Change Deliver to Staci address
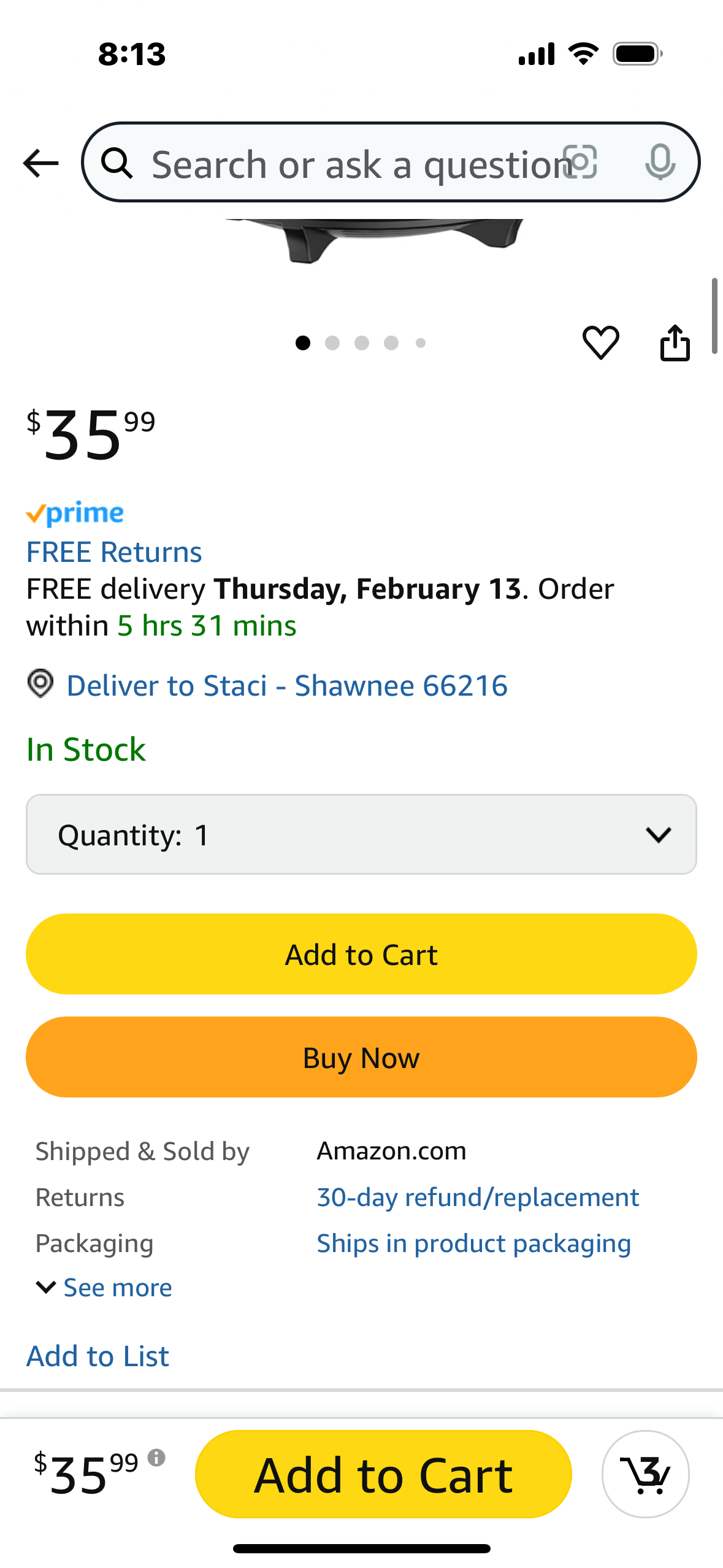Viewport: 723px width, 1568px height. click(x=287, y=685)
